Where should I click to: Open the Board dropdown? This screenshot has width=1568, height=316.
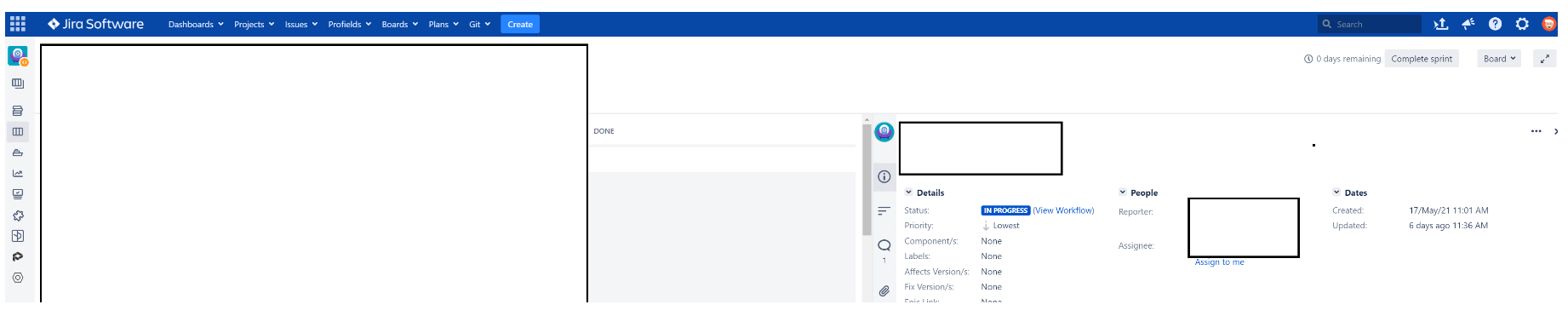point(1499,59)
